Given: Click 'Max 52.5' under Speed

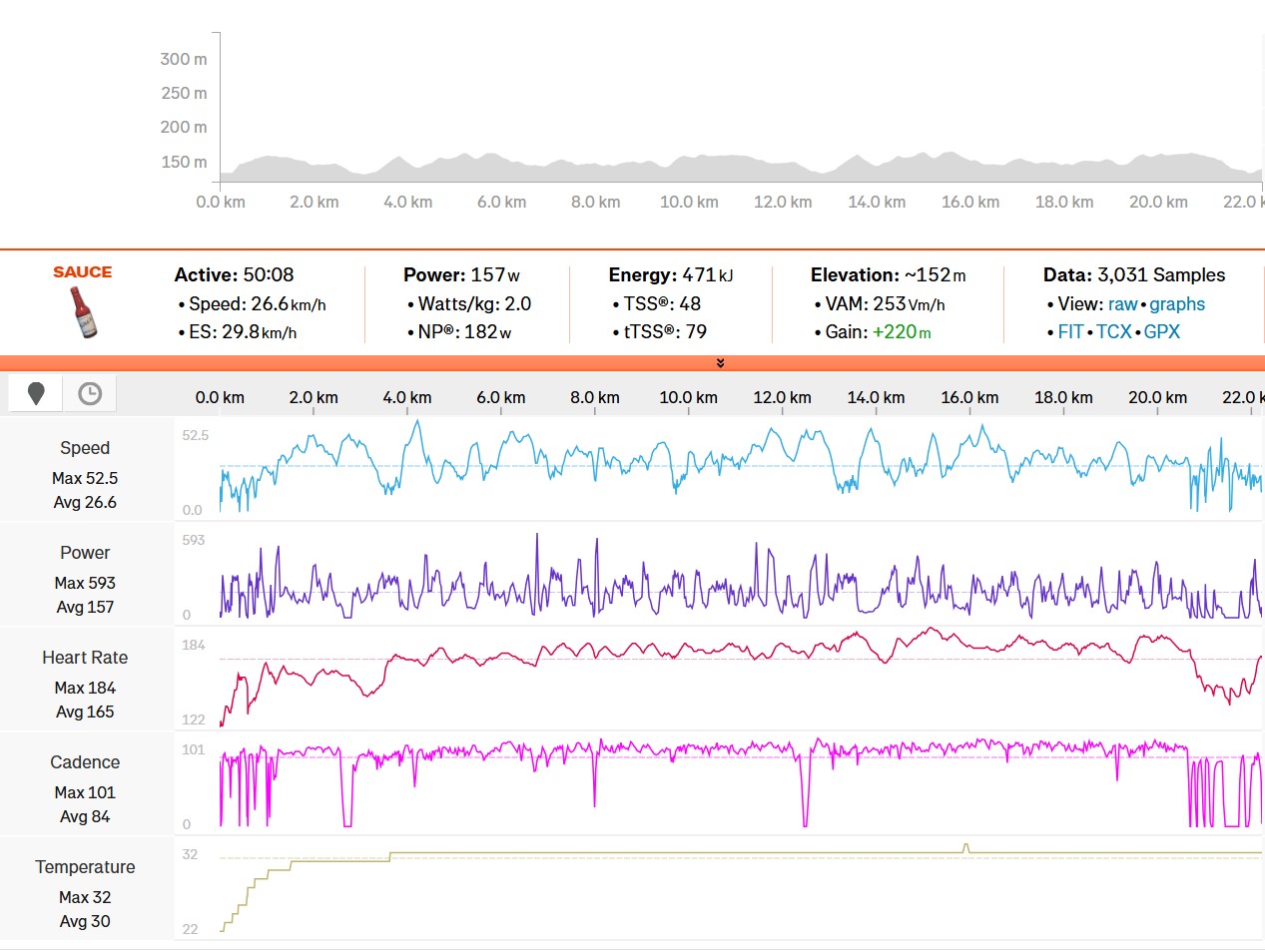Looking at the screenshot, I should [x=85, y=478].
